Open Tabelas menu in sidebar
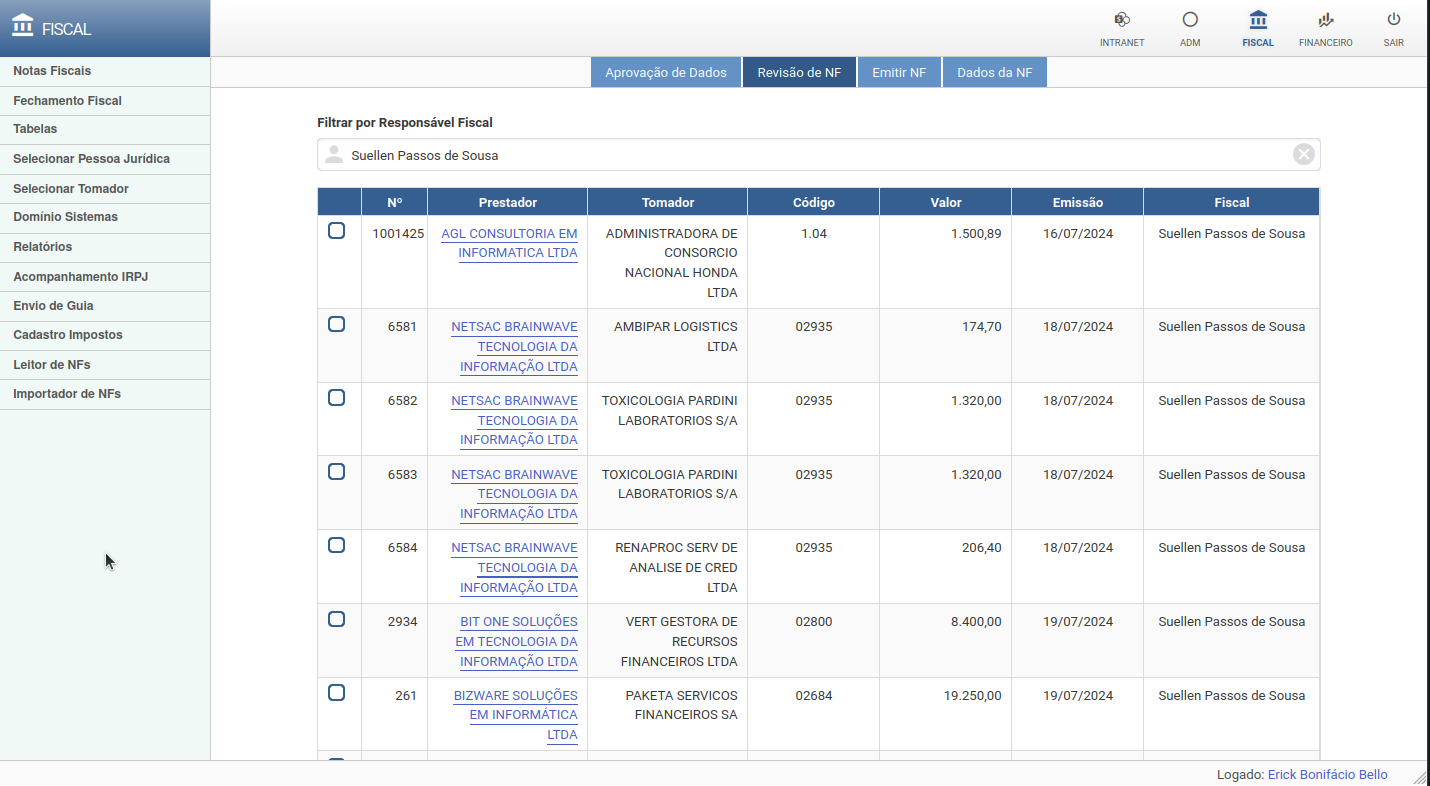1430x786 pixels. tap(105, 129)
